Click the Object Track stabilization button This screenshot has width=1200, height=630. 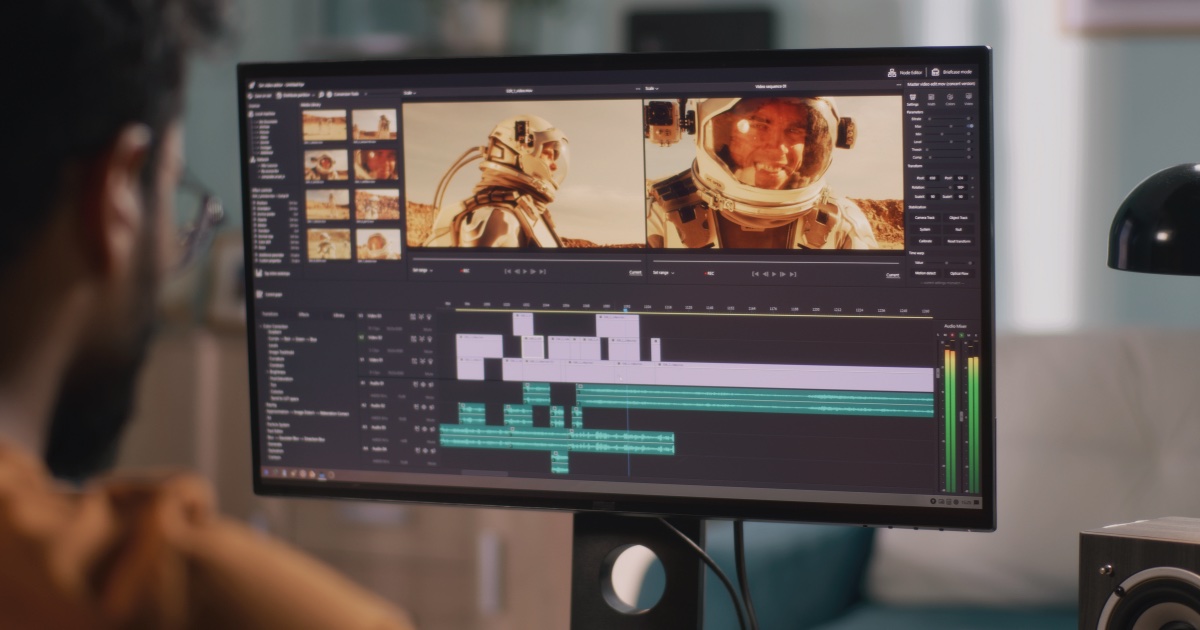tap(958, 218)
